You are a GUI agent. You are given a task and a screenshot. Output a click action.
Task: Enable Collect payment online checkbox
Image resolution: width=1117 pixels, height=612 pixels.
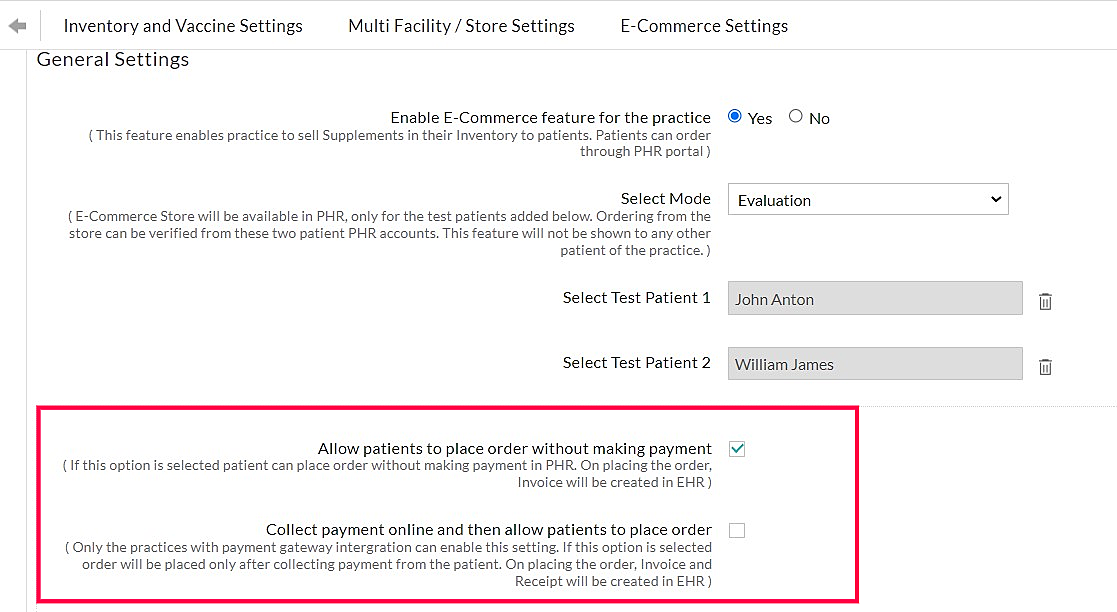point(737,531)
